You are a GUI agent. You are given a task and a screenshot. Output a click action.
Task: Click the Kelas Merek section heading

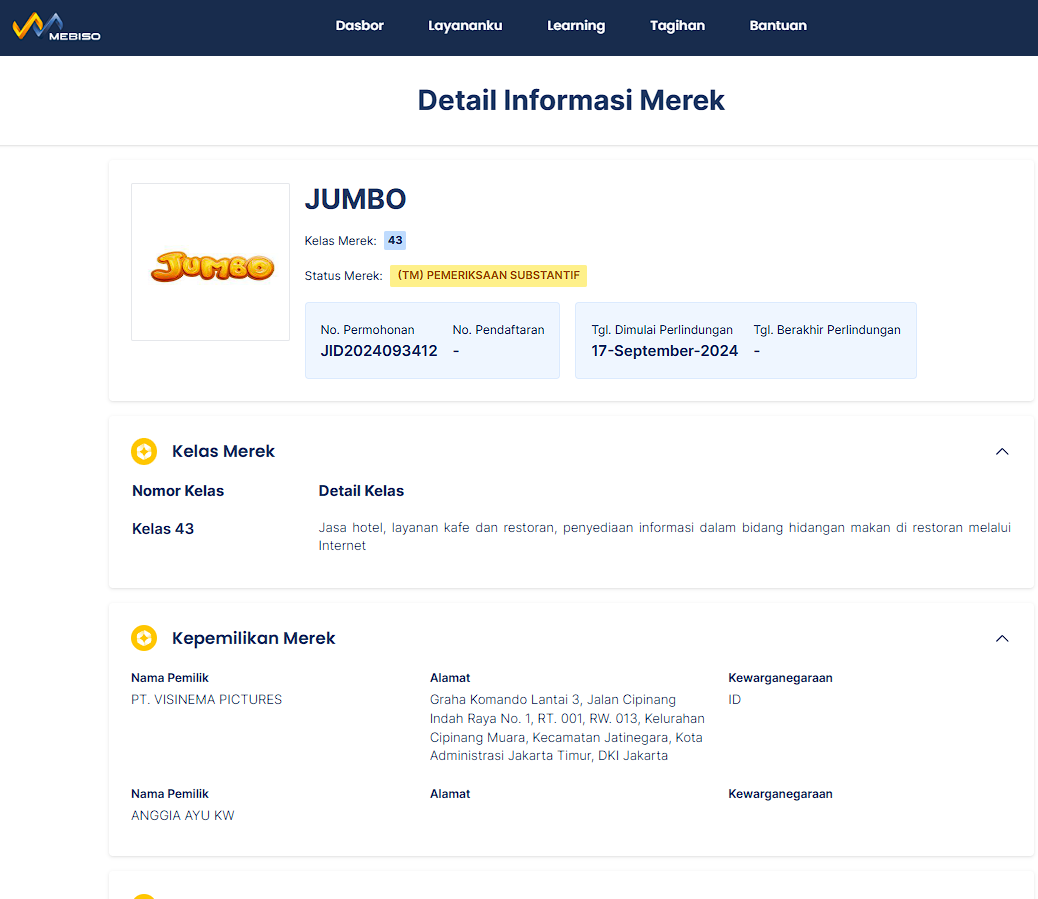point(223,451)
